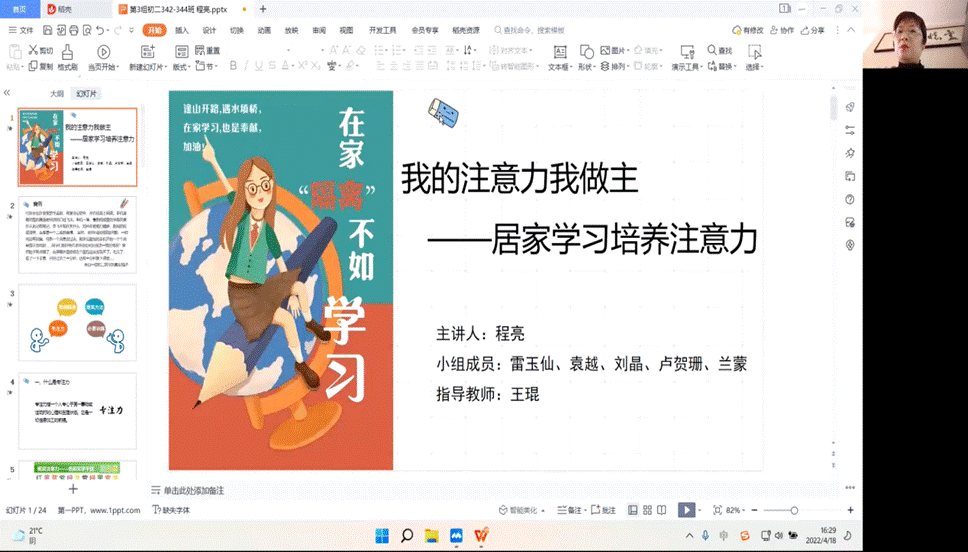Switch to the Review (审阅) ribbon tab

pyautogui.click(x=319, y=30)
